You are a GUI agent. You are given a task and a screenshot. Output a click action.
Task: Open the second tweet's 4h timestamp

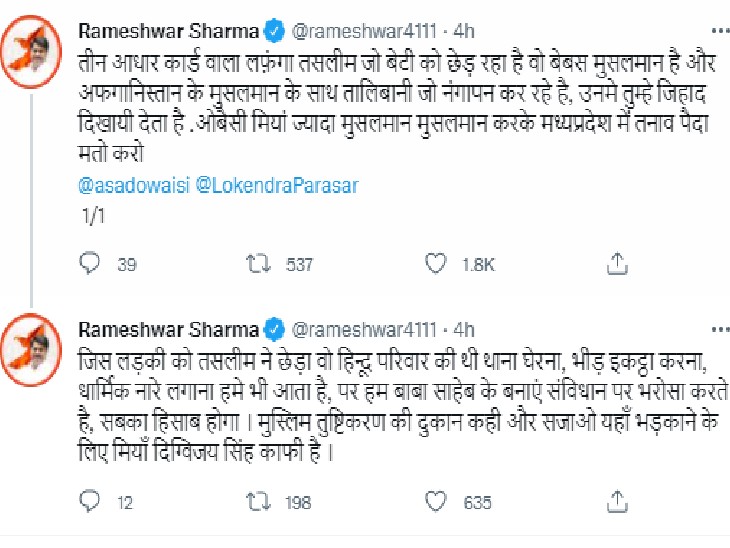[x=463, y=328]
